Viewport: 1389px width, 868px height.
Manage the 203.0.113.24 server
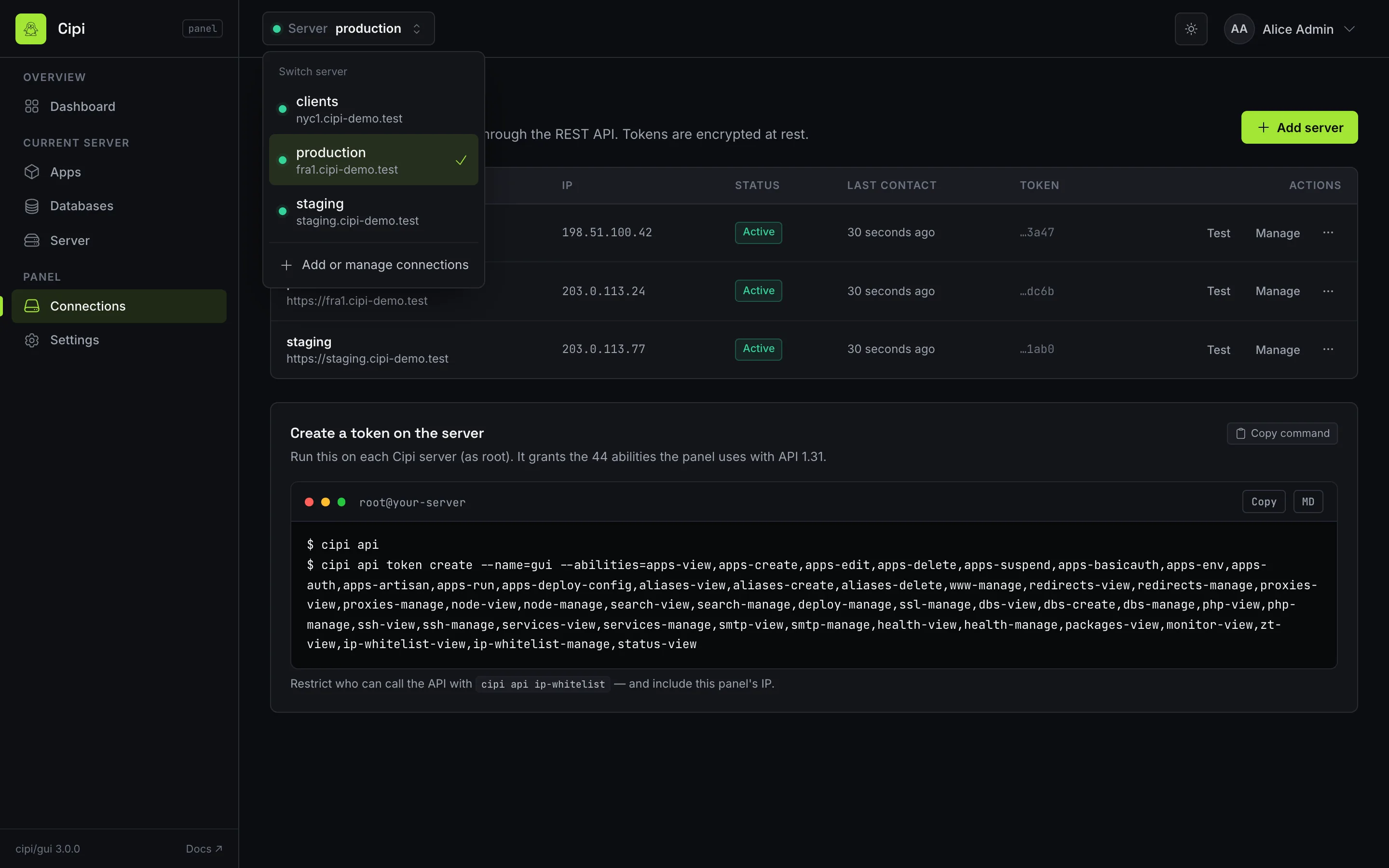(x=1277, y=291)
